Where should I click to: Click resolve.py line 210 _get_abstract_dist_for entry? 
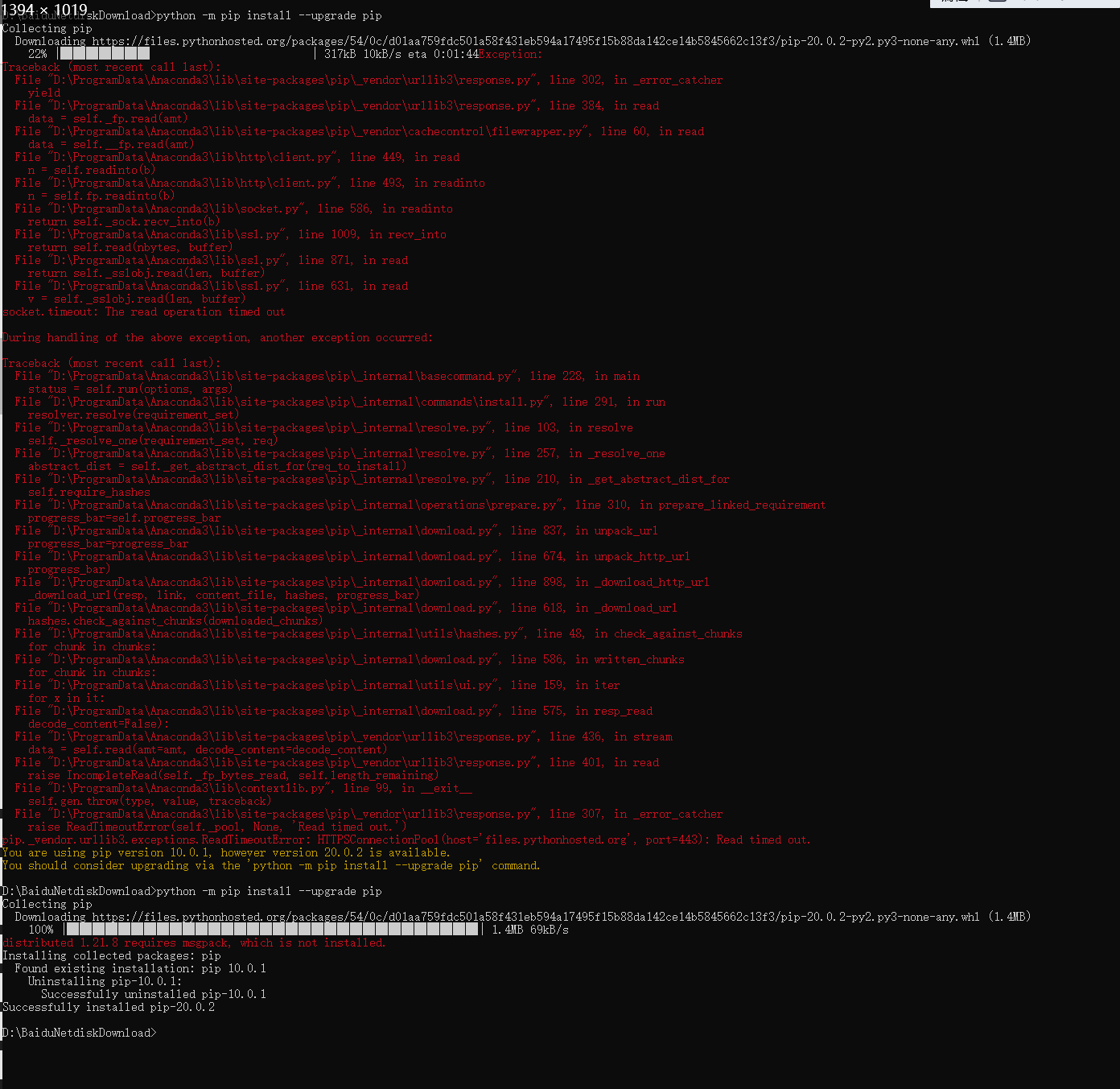pos(372,479)
